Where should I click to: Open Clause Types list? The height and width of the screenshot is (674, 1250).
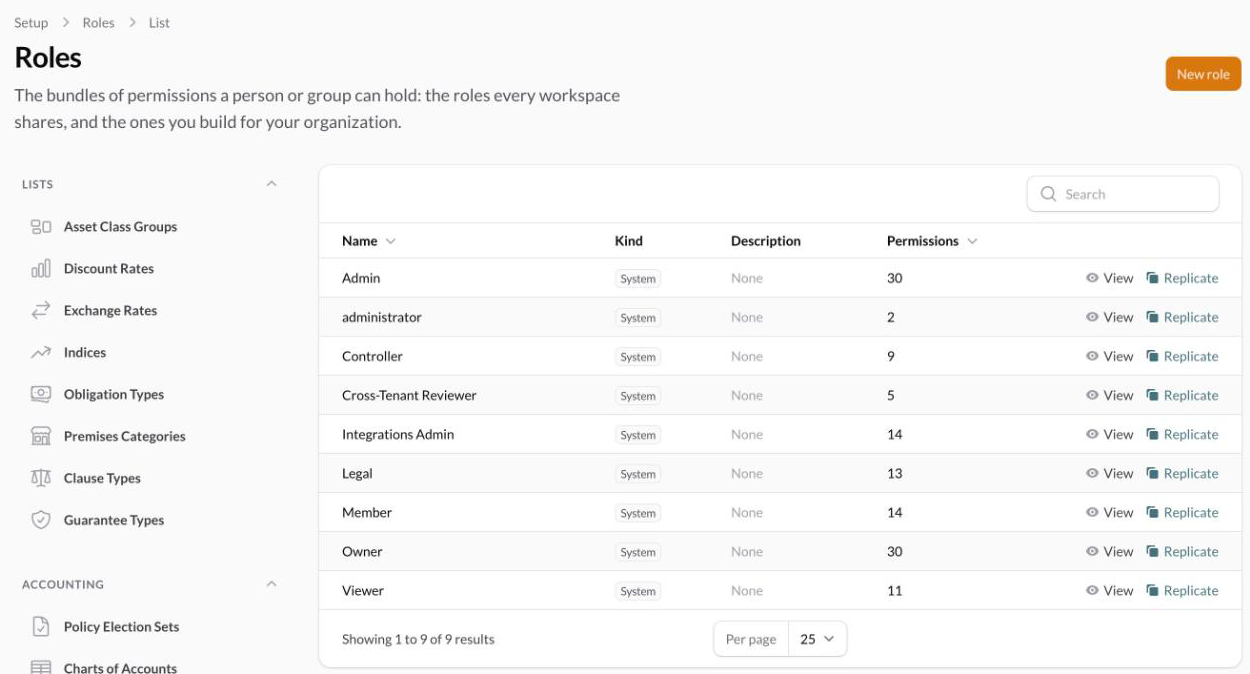tap(102, 479)
